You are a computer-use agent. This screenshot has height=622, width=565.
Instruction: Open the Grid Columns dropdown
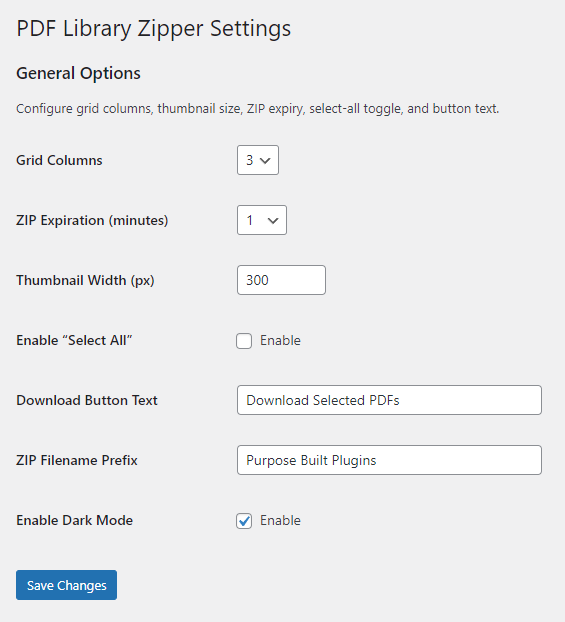[x=258, y=160]
